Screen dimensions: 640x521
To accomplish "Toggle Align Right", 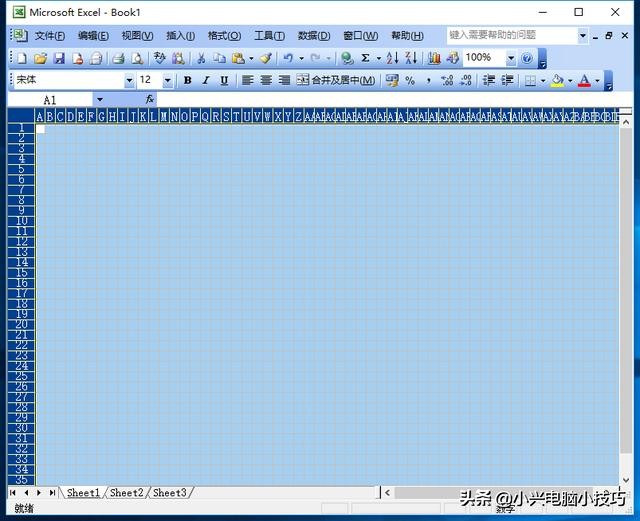I will [284, 80].
